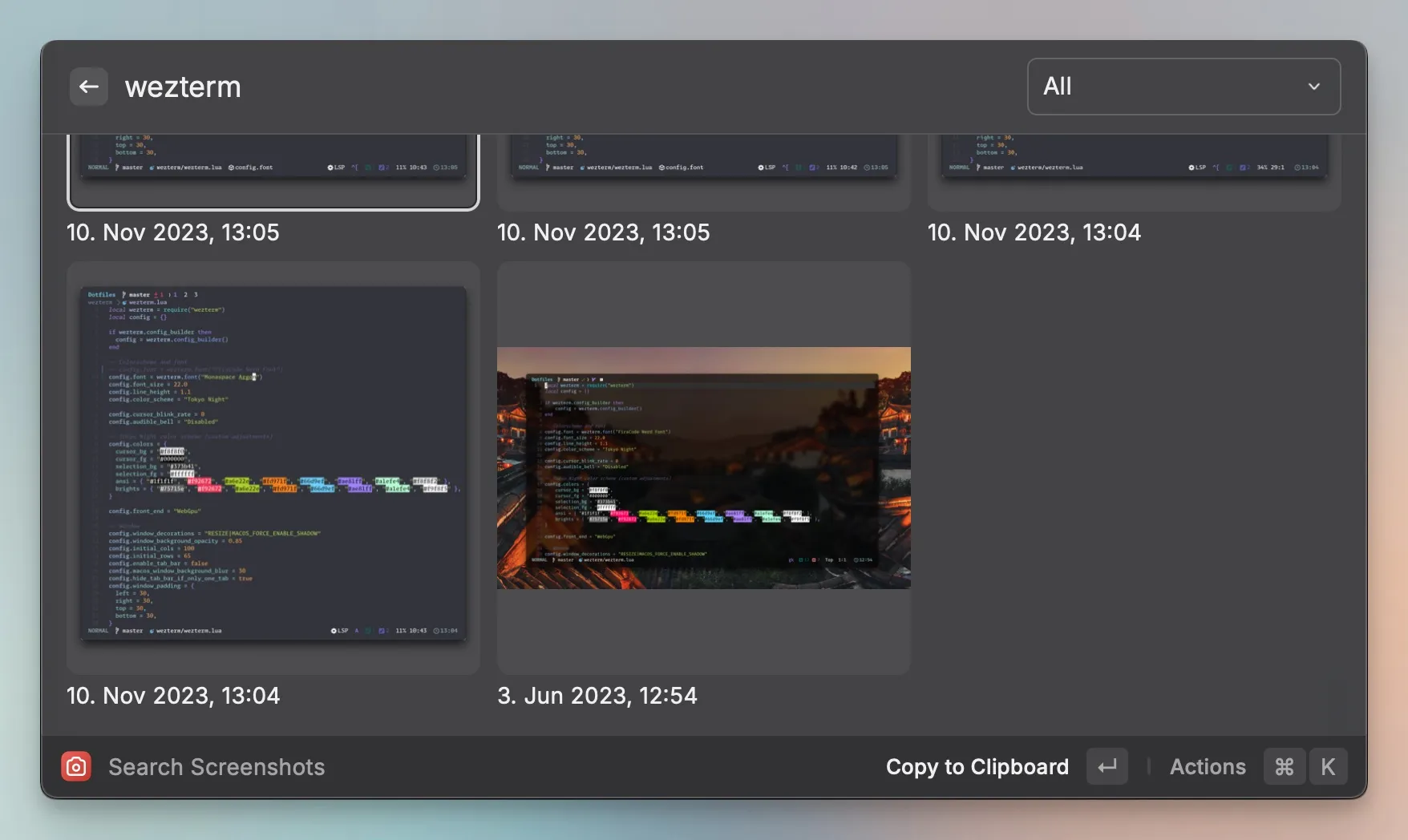Click the red Screenshots camera icon
The height and width of the screenshot is (840, 1408).
76,767
